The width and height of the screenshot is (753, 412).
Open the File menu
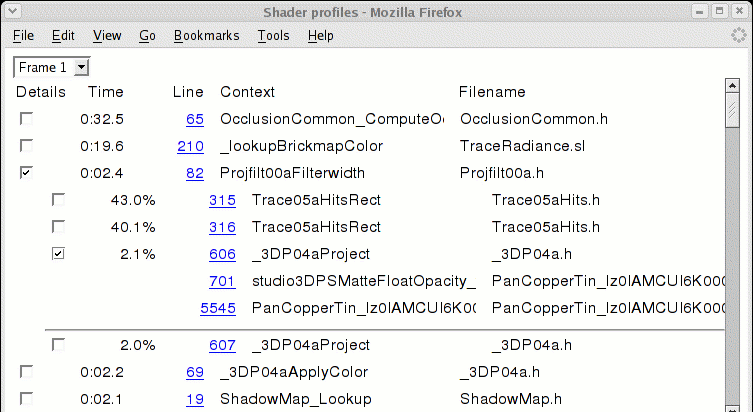coord(23,35)
